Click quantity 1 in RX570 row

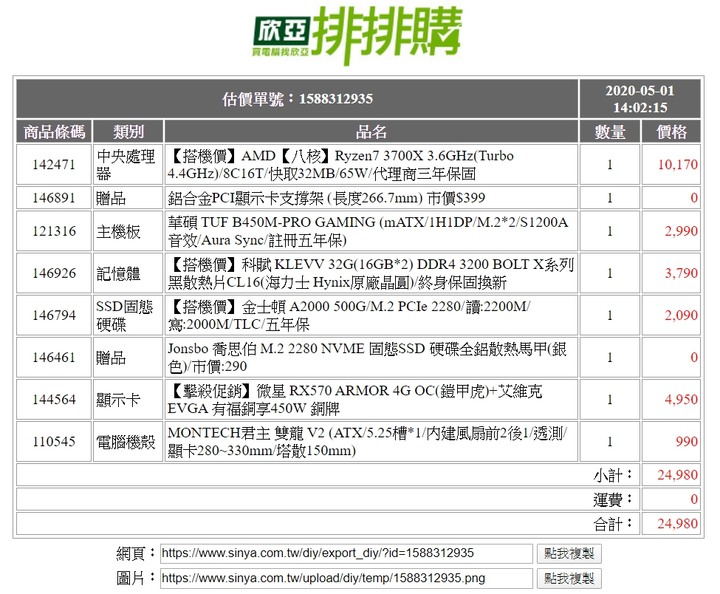pos(610,399)
